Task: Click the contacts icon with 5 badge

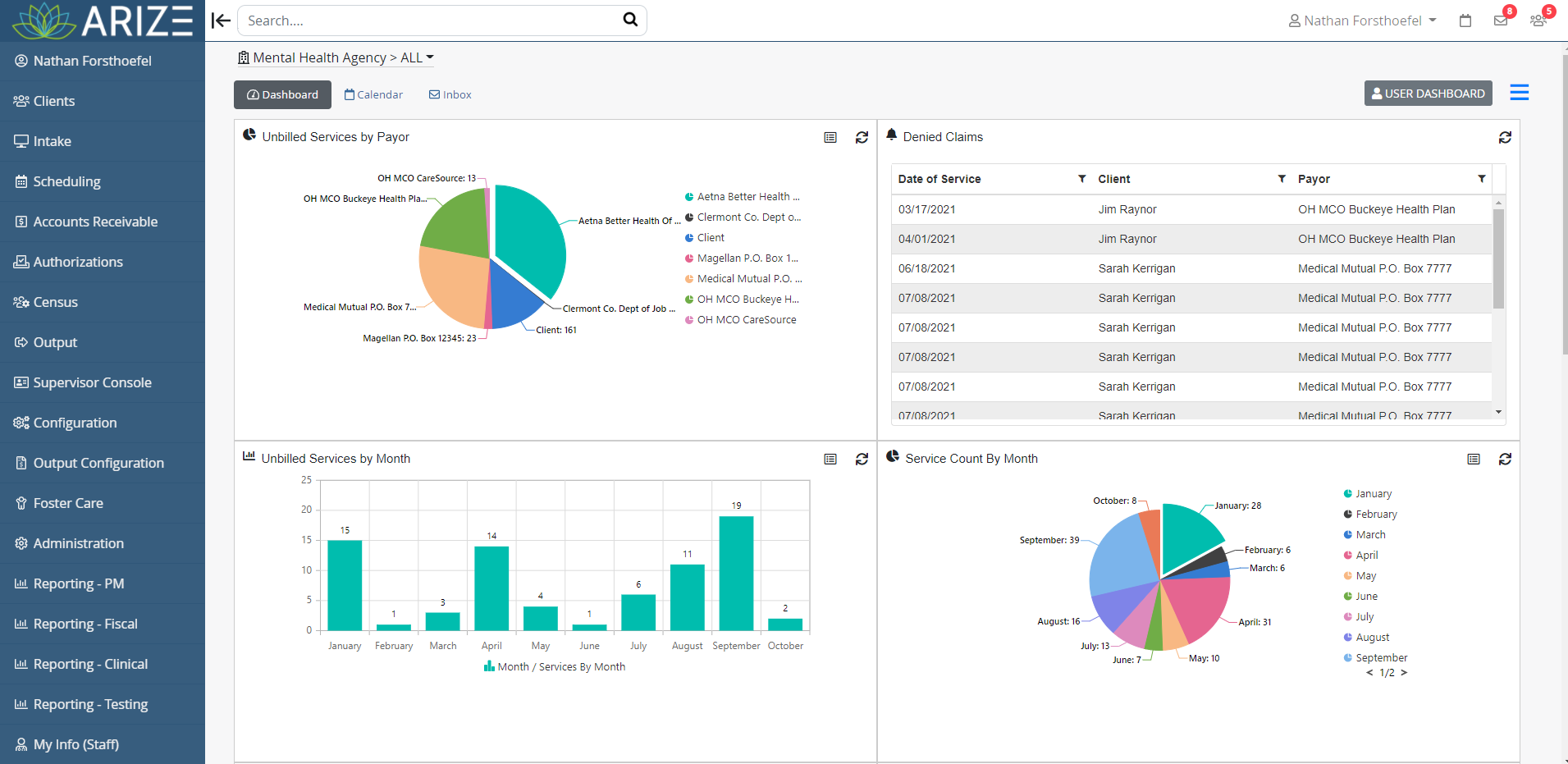Action: tap(1539, 21)
